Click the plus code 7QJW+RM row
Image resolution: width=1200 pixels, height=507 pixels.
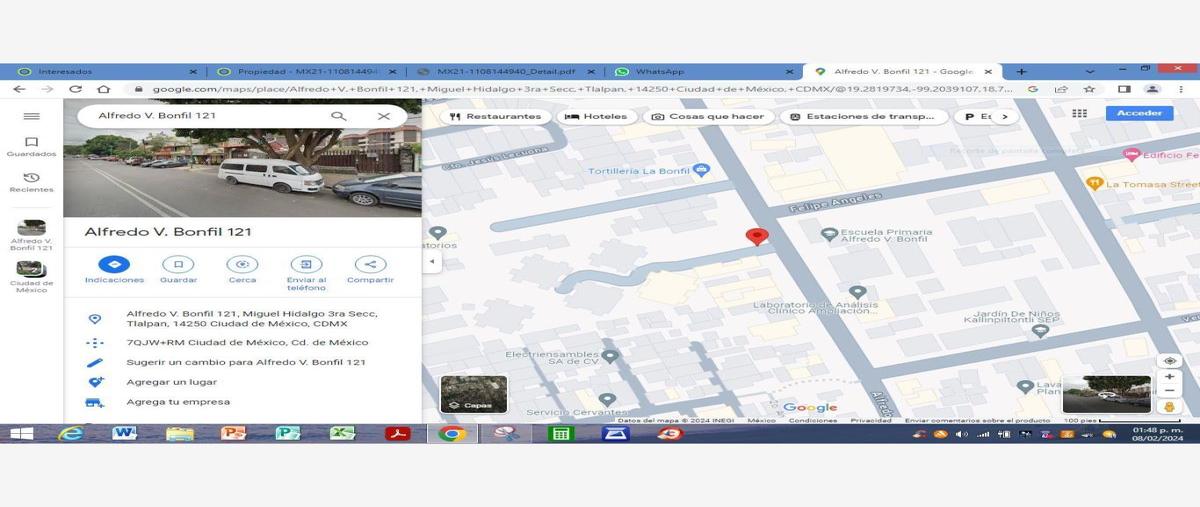(x=242, y=343)
